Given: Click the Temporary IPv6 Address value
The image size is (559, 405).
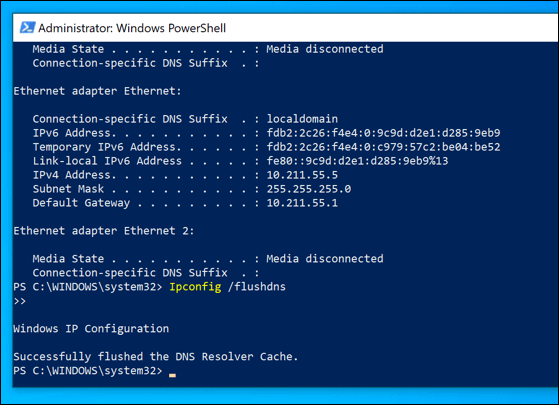Looking at the screenshot, I should (x=383, y=147).
